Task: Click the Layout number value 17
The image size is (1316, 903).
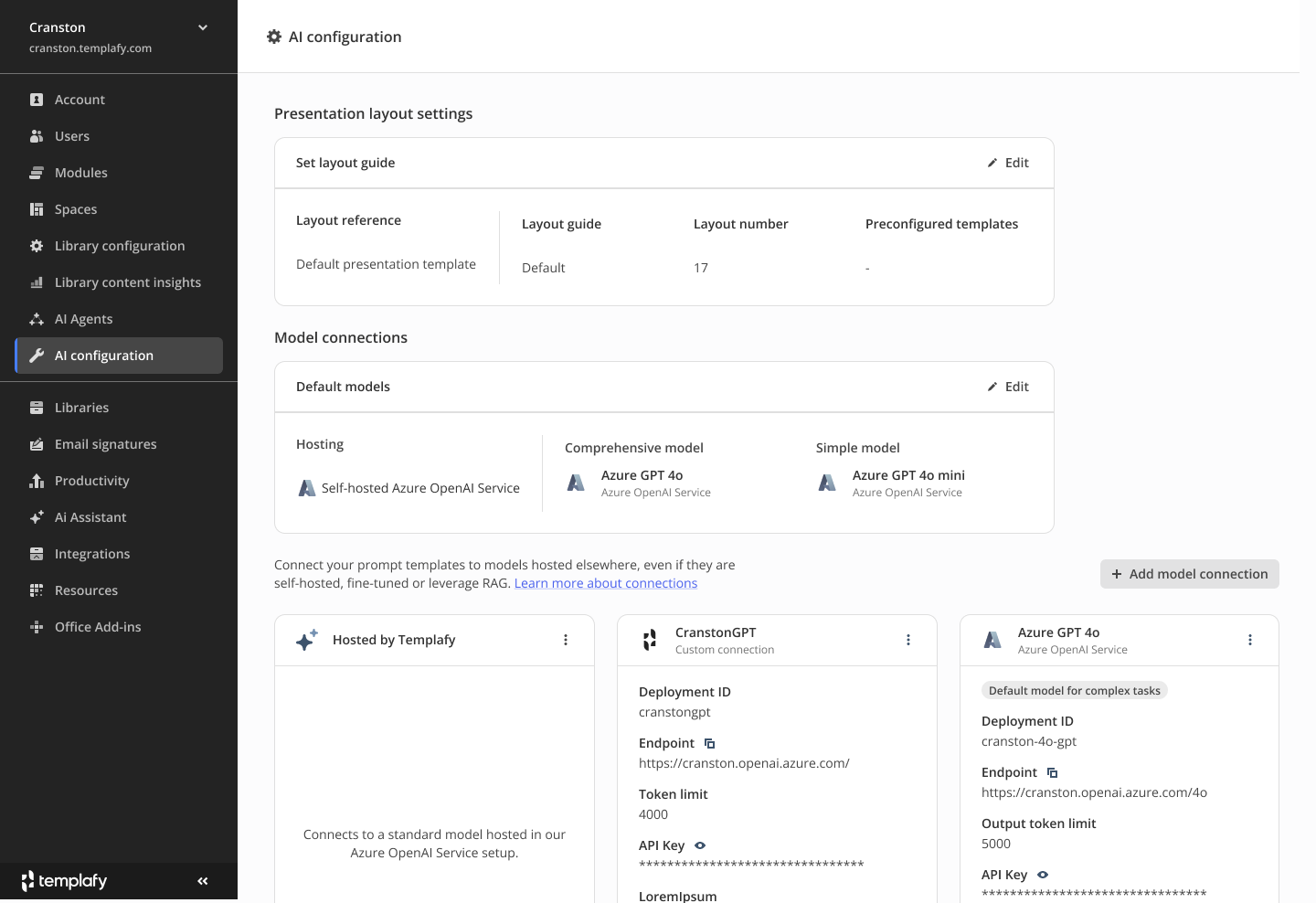Action: point(701,268)
